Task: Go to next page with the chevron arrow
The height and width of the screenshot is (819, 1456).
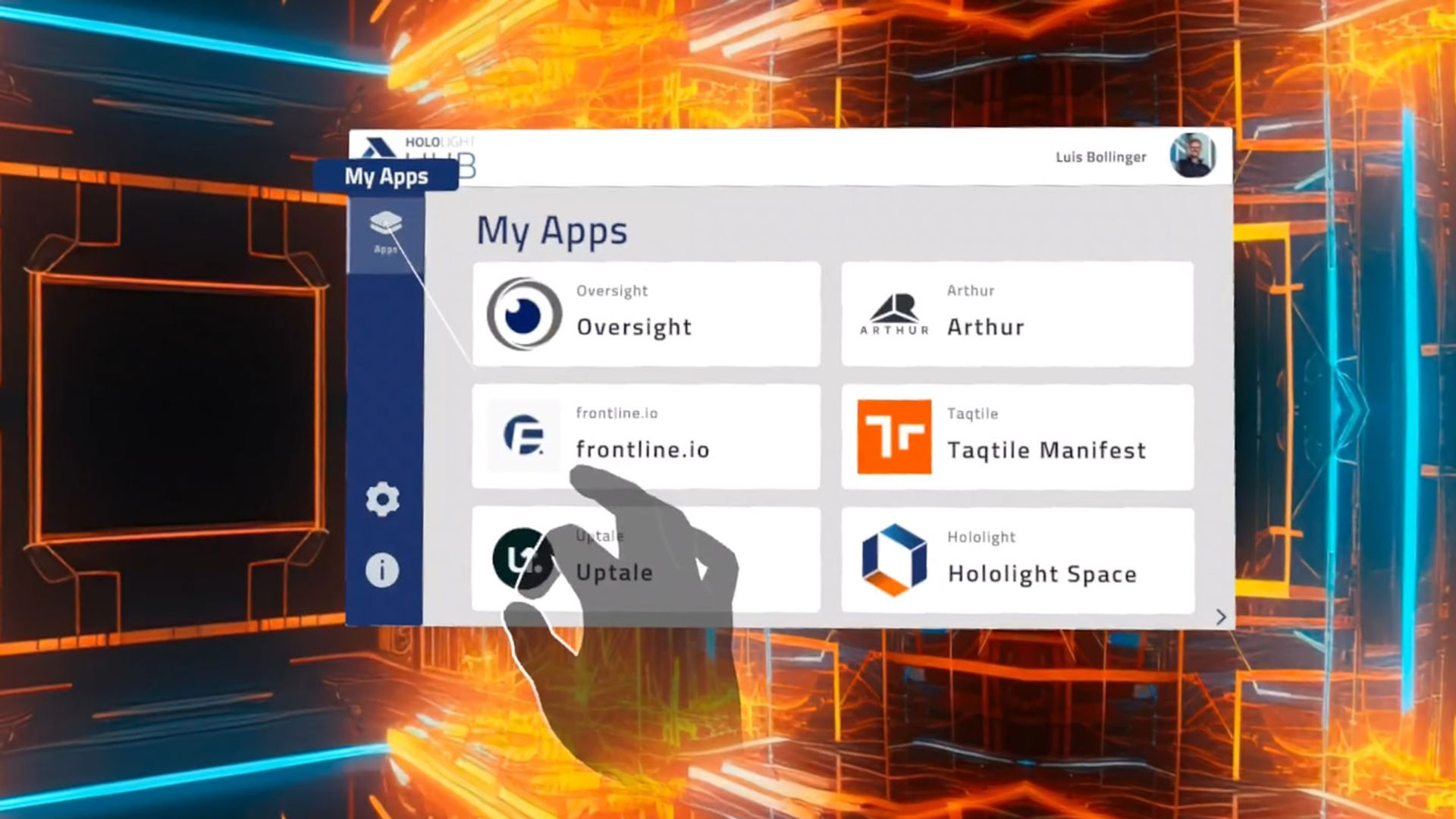Action: tap(1221, 617)
